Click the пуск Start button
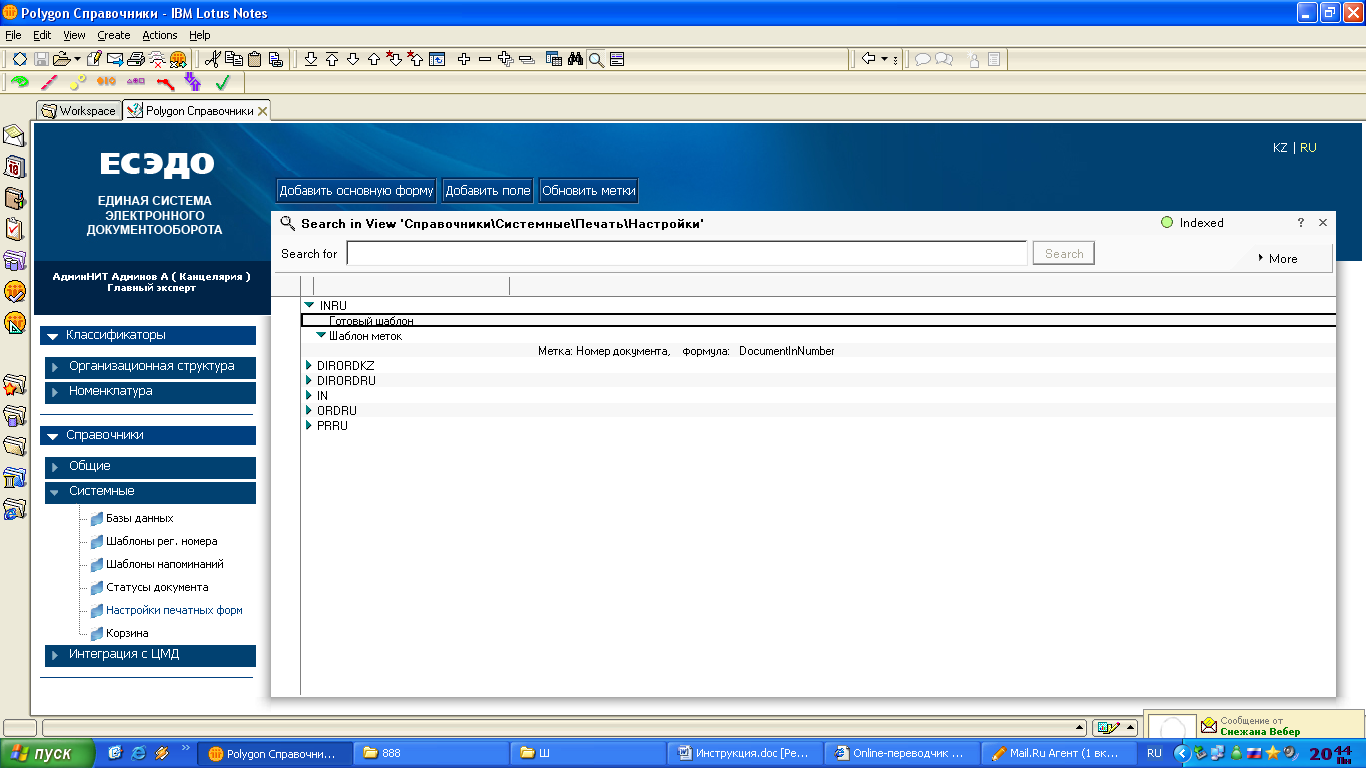This screenshot has width=1366, height=768. 48,753
